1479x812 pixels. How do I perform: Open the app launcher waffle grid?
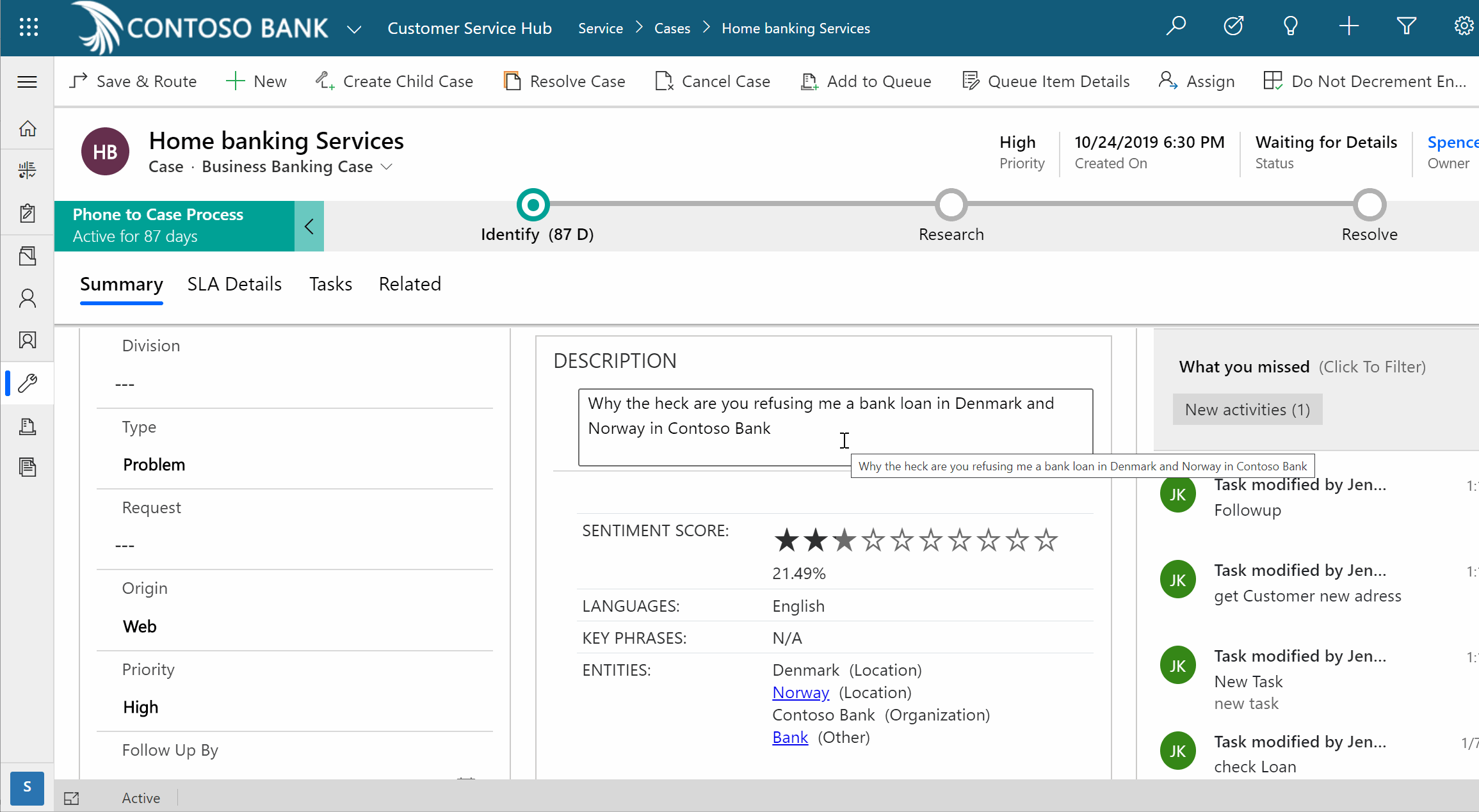[x=29, y=28]
